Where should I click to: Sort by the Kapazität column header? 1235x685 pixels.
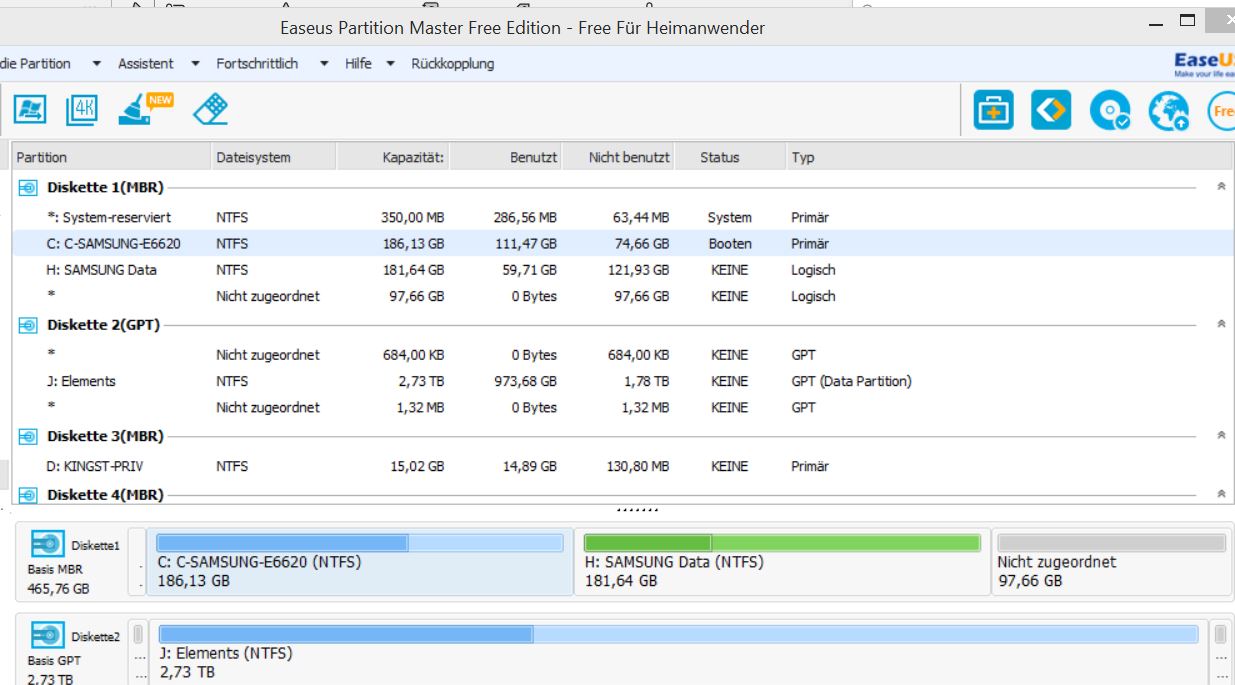coord(392,157)
